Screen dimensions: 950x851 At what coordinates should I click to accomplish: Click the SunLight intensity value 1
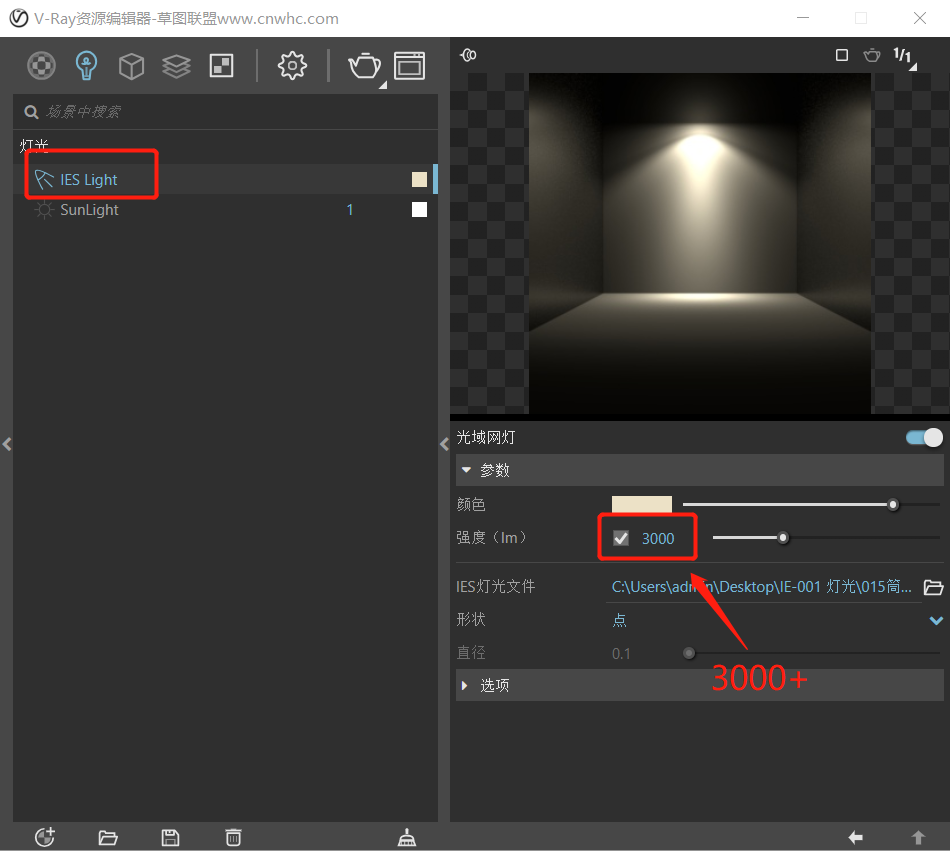click(350, 210)
